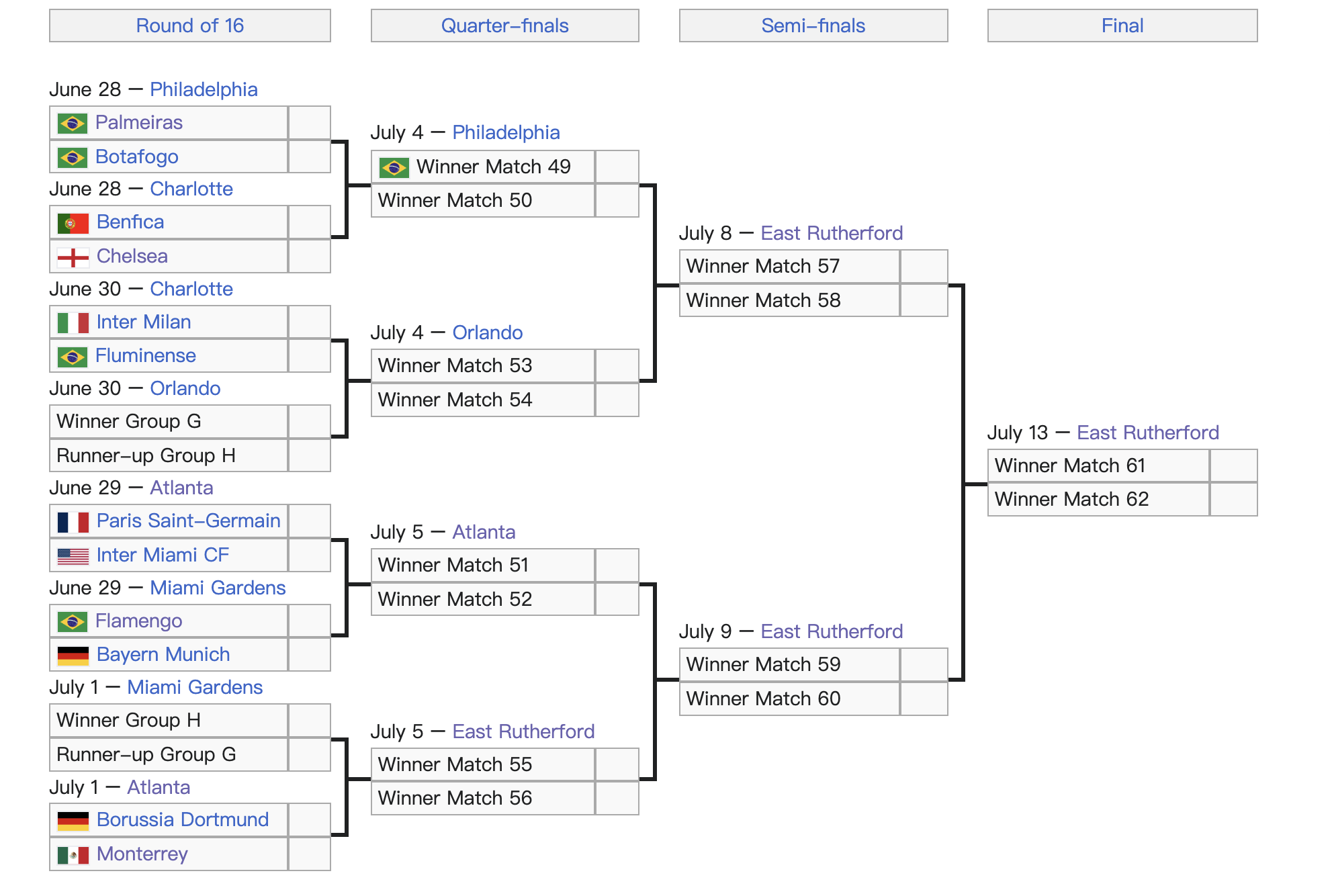Click the score box next to Flamengo

point(309,621)
